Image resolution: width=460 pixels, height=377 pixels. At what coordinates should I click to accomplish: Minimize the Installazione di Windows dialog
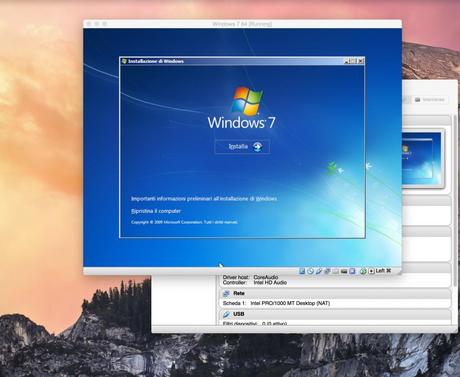(x=346, y=61)
